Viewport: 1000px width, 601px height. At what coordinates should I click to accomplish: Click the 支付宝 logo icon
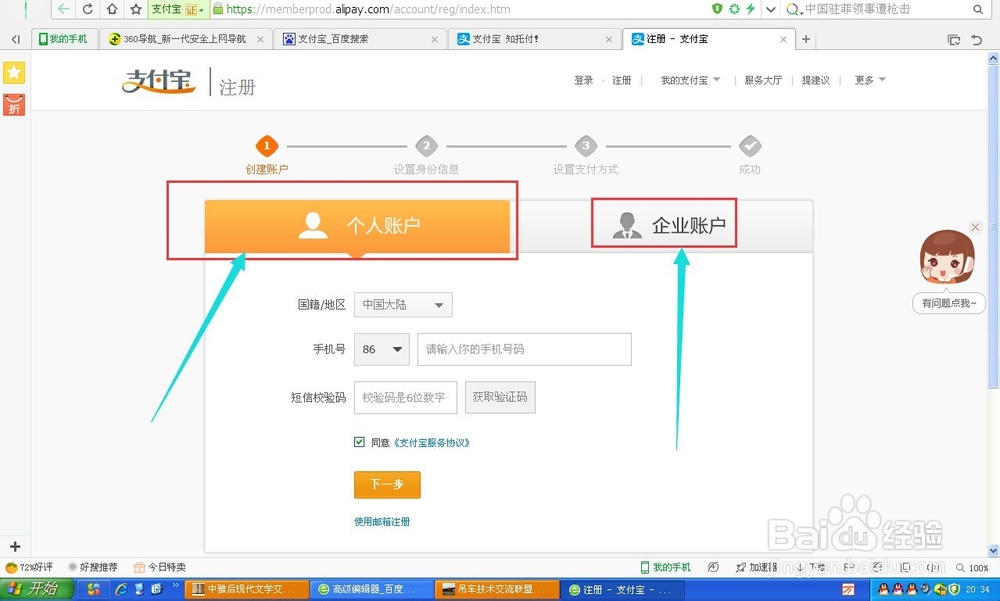(x=156, y=83)
